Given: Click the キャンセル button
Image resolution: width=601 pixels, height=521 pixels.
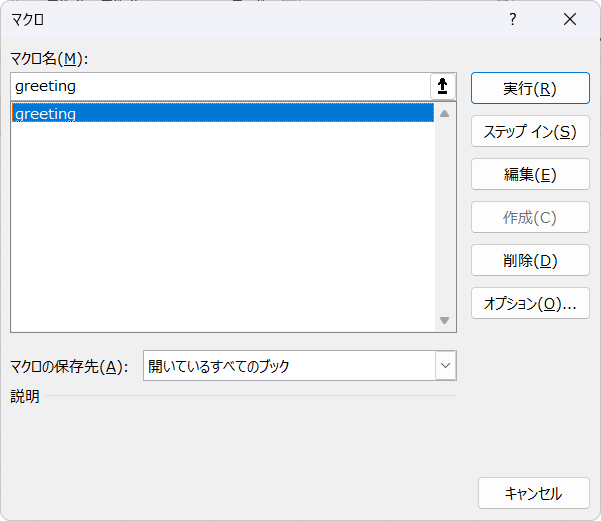Looking at the screenshot, I should click(x=534, y=493).
